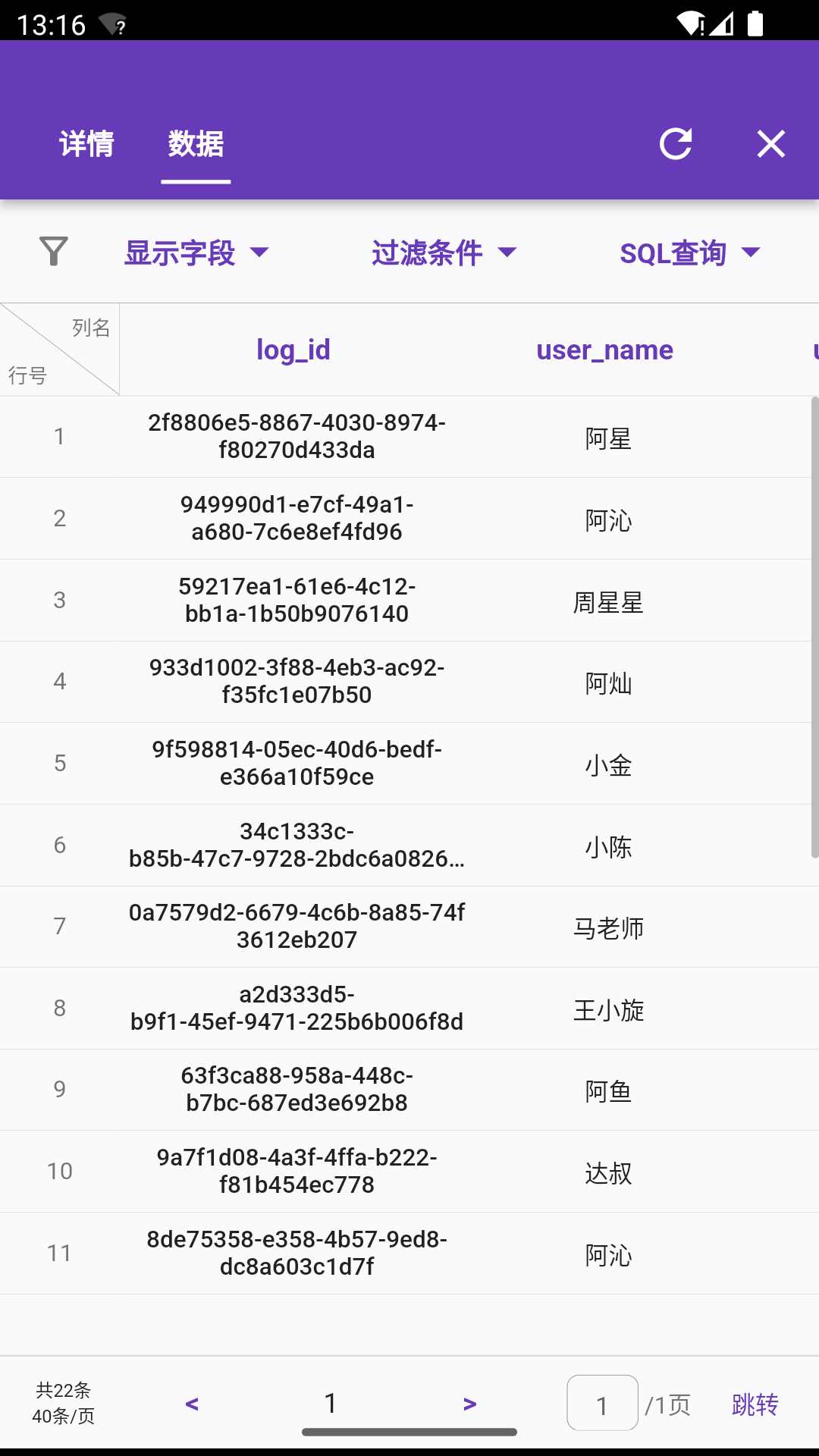Switch to the 详情 tab
Image resolution: width=819 pixels, height=1456 pixels.
86,144
